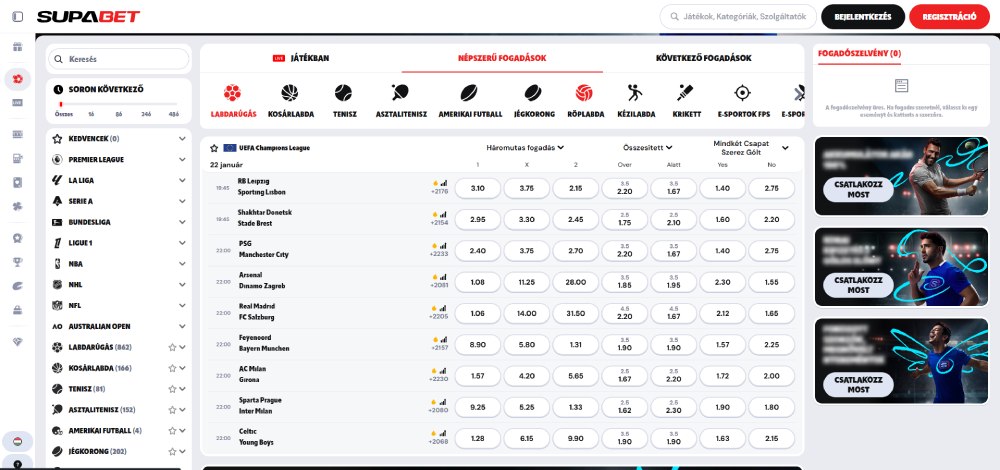Toggle favorite star for Tenisz
The height and width of the screenshot is (470, 1000).
click(x=172, y=389)
